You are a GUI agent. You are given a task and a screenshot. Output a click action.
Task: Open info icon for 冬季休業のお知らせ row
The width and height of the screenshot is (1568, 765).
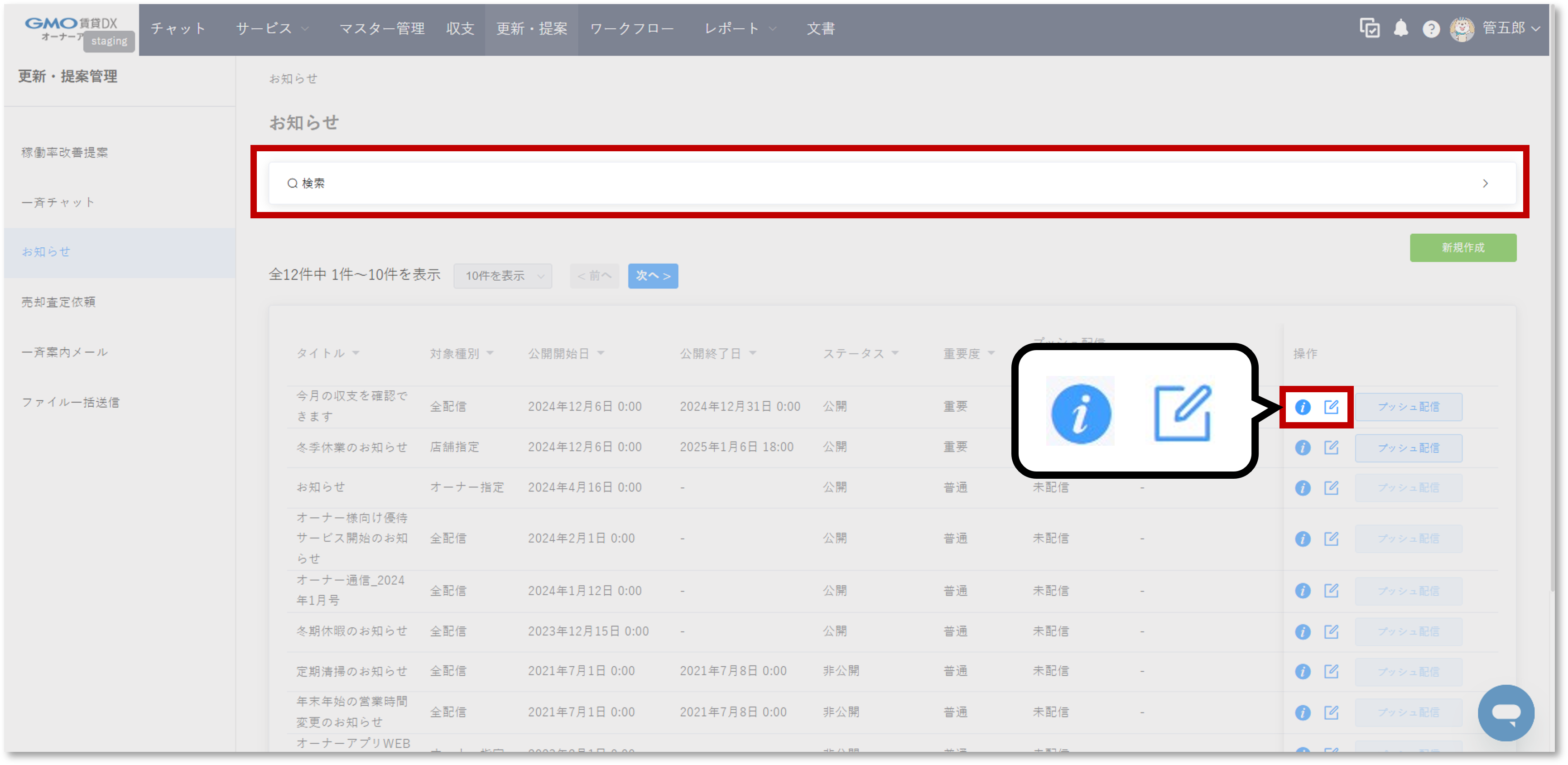pyautogui.click(x=1302, y=448)
